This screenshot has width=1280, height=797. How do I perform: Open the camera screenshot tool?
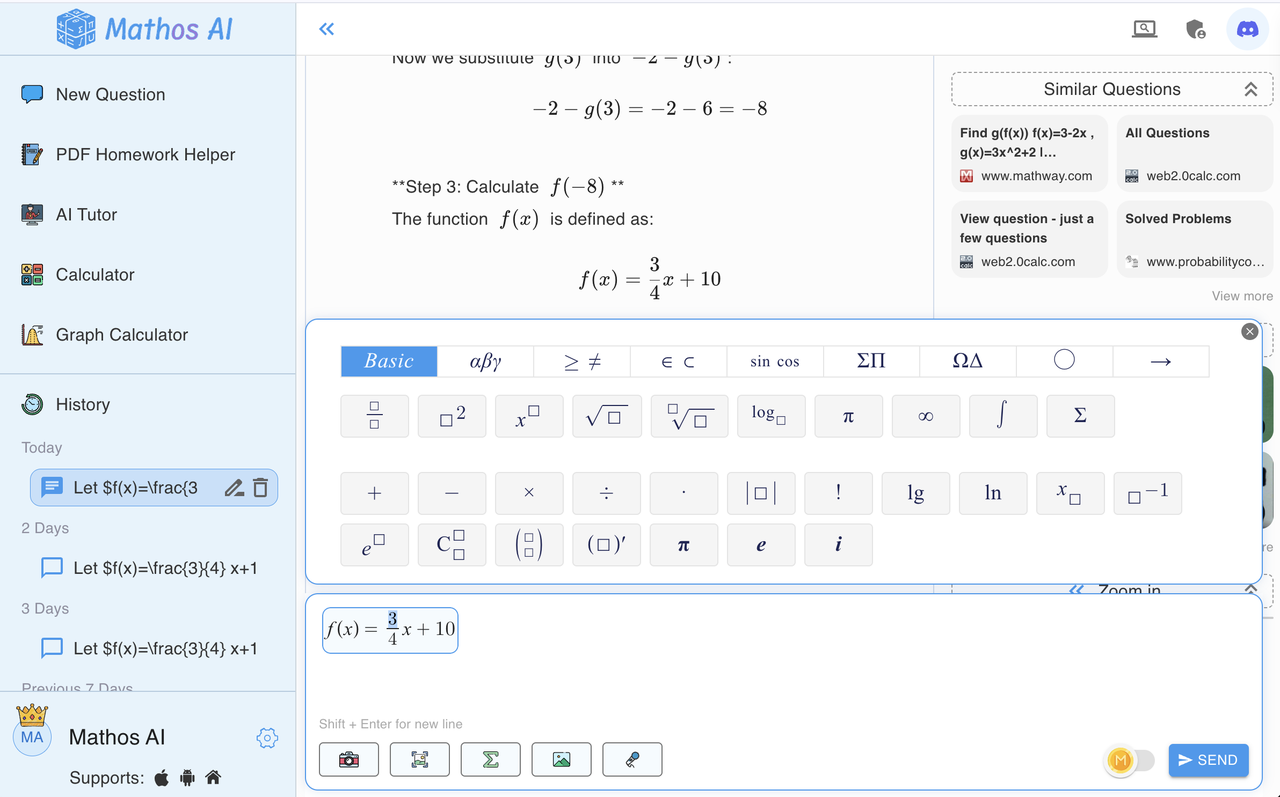[x=348, y=759]
